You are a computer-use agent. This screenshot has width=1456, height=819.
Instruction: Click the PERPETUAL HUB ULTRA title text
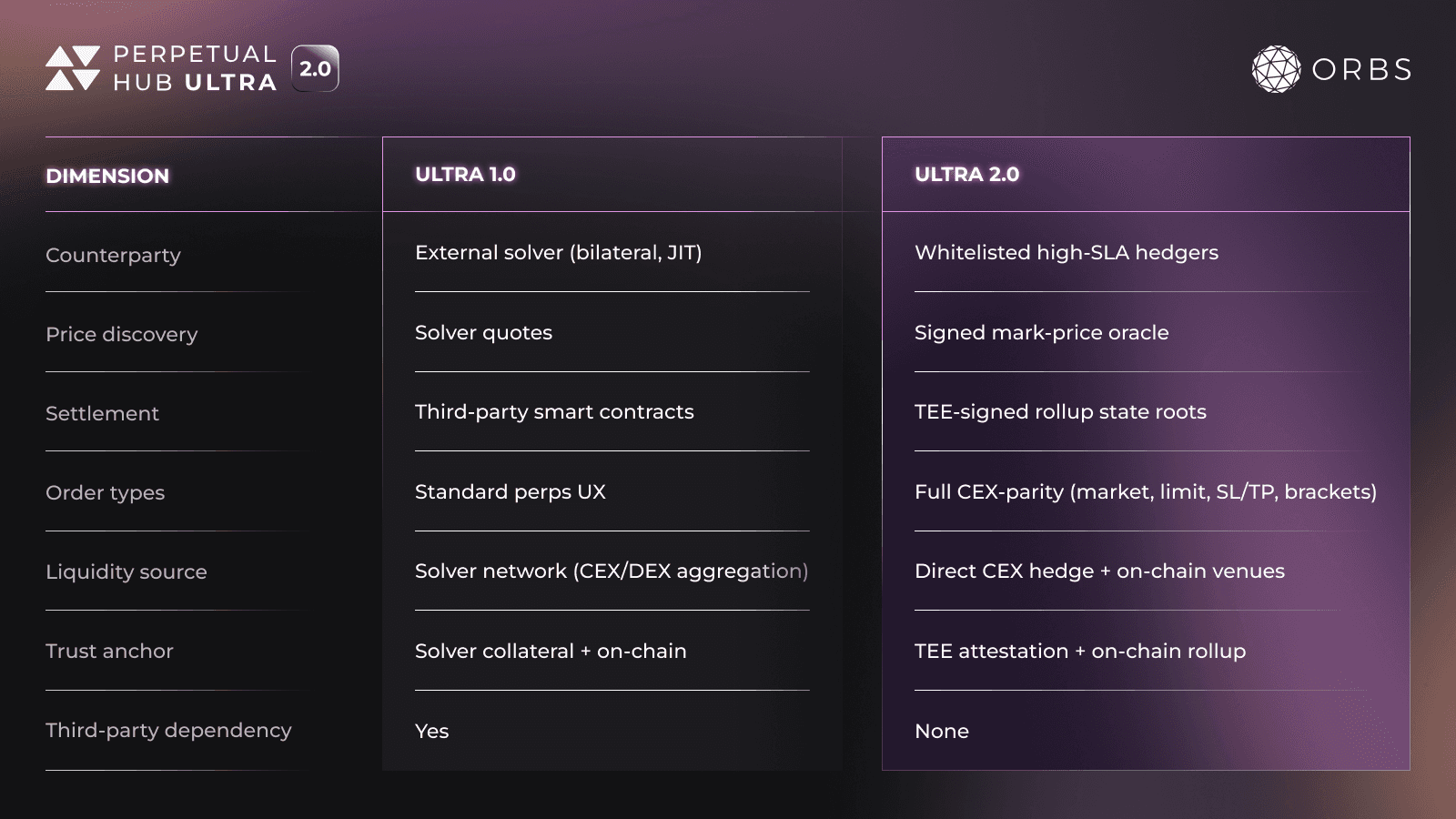(195, 68)
